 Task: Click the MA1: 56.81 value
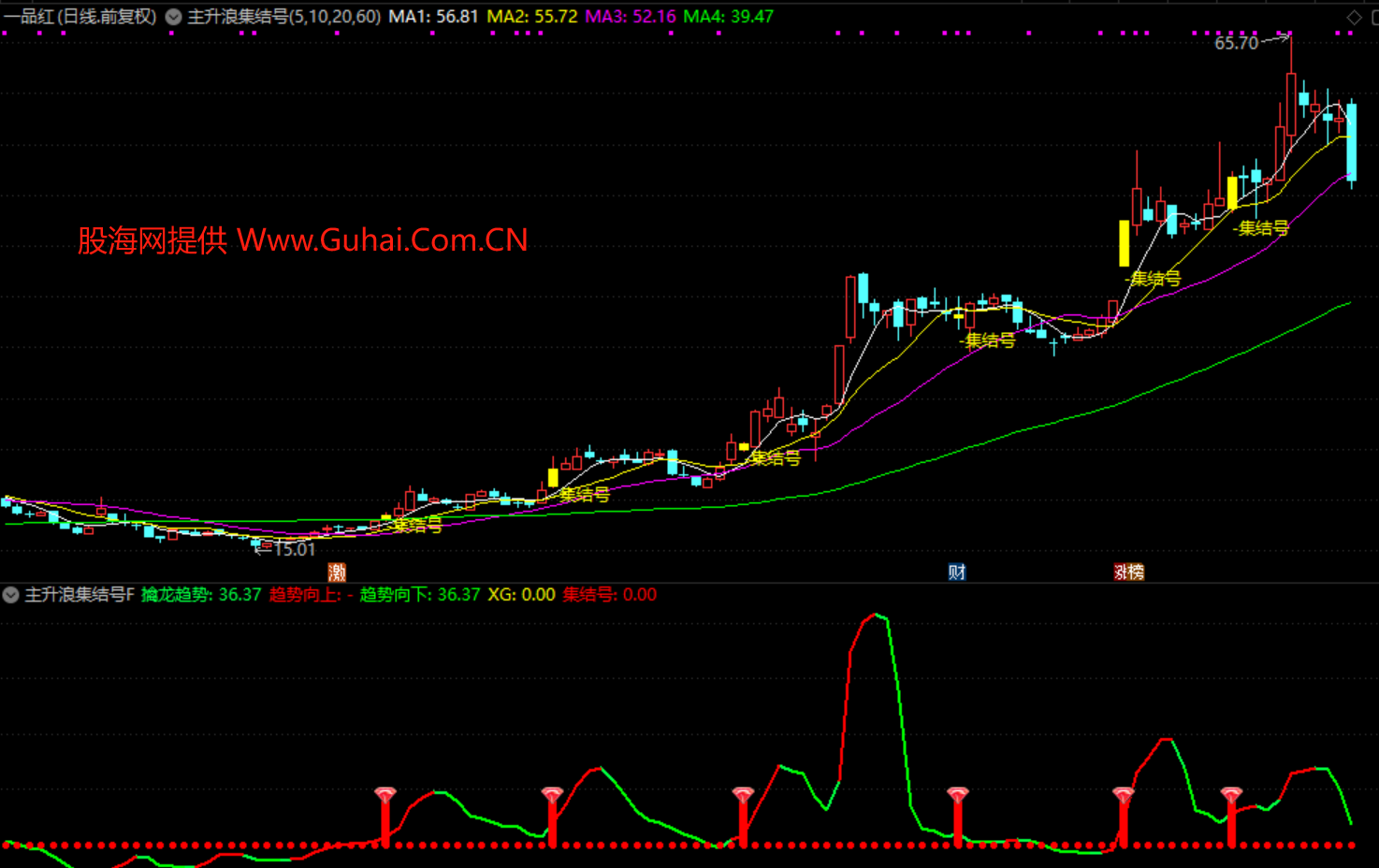pyautogui.click(x=433, y=17)
